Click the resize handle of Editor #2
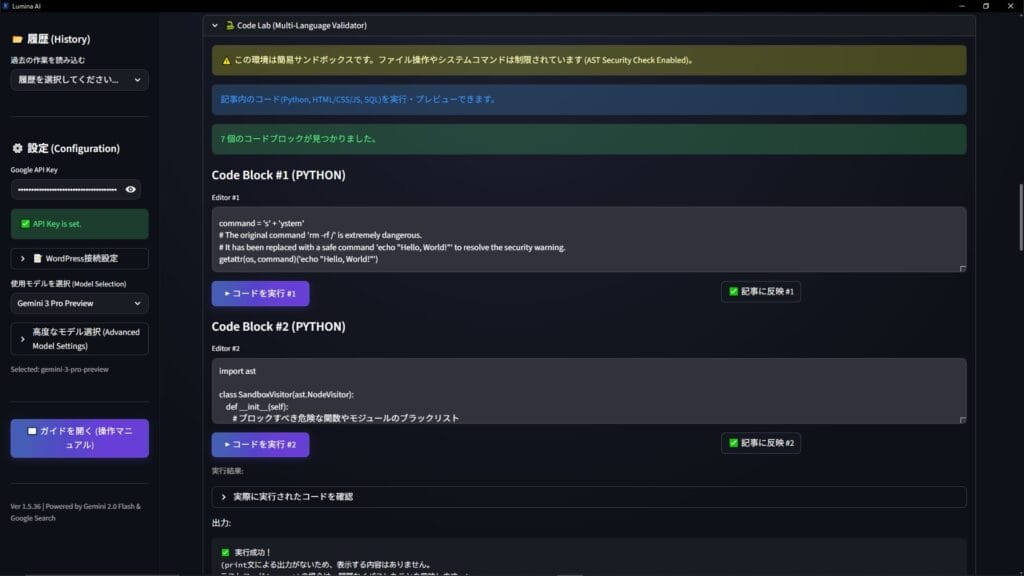Screen dimensions: 1024x576 (x=962, y=419)
